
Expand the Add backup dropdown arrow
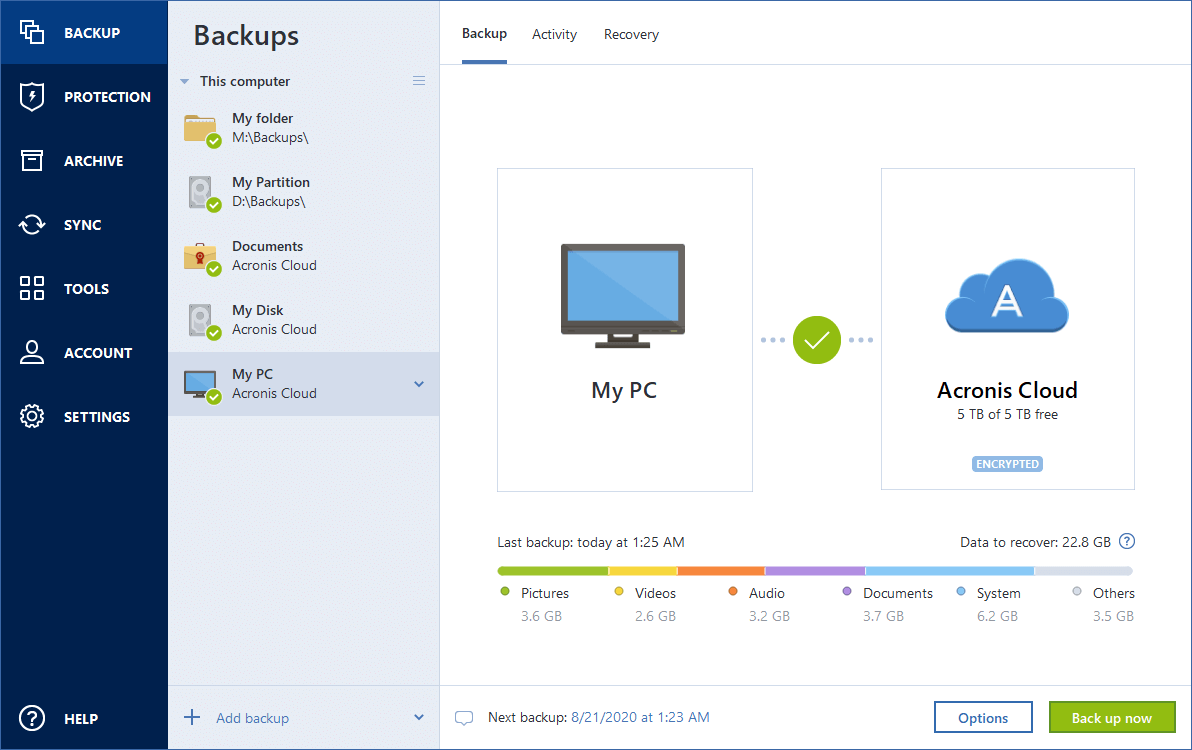click(419, 717)
